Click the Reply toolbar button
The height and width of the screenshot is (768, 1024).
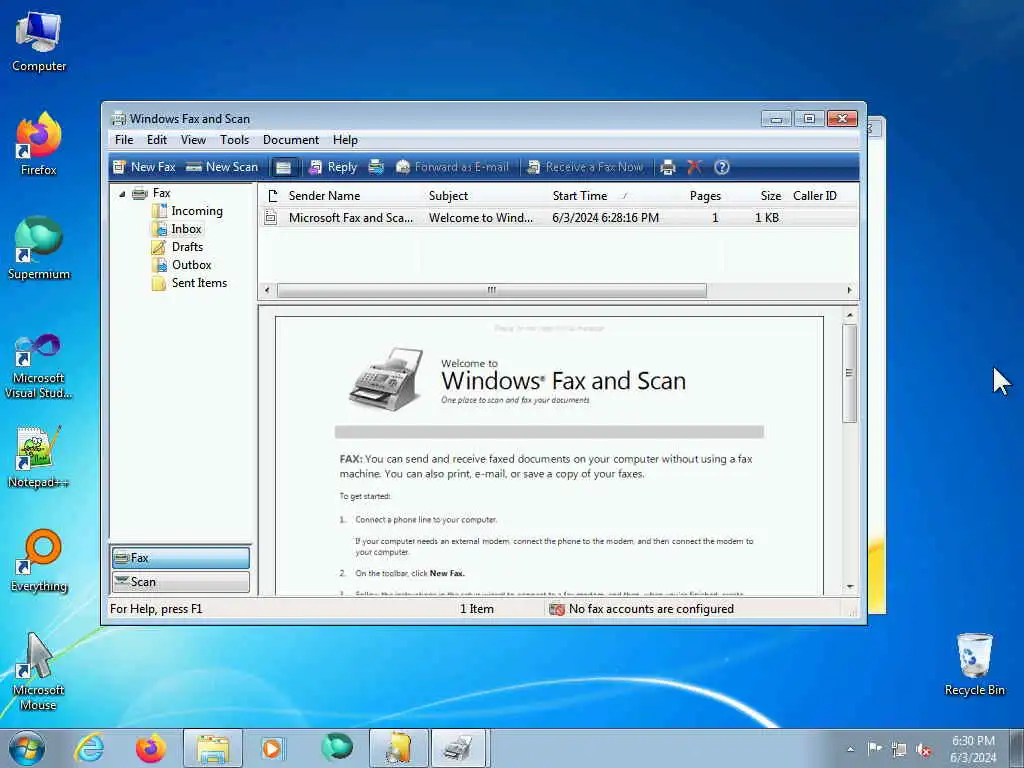pyautogui.click(x=333, y=167)
